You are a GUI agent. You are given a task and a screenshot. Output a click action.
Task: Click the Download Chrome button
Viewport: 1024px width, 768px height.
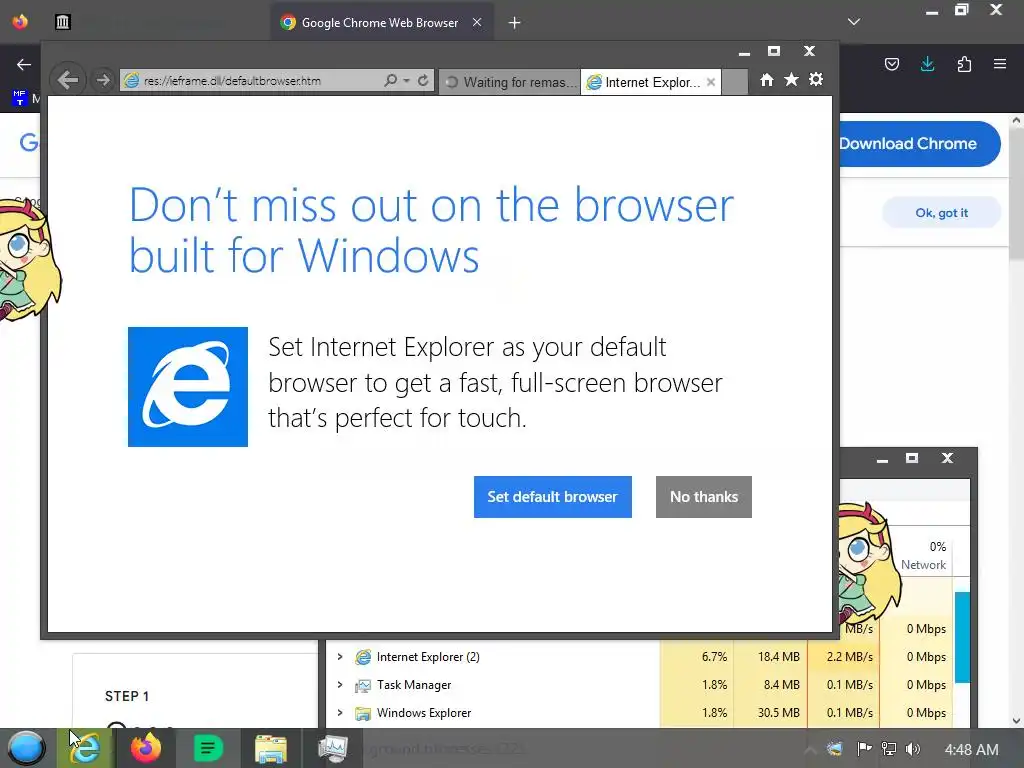(920, 144)
